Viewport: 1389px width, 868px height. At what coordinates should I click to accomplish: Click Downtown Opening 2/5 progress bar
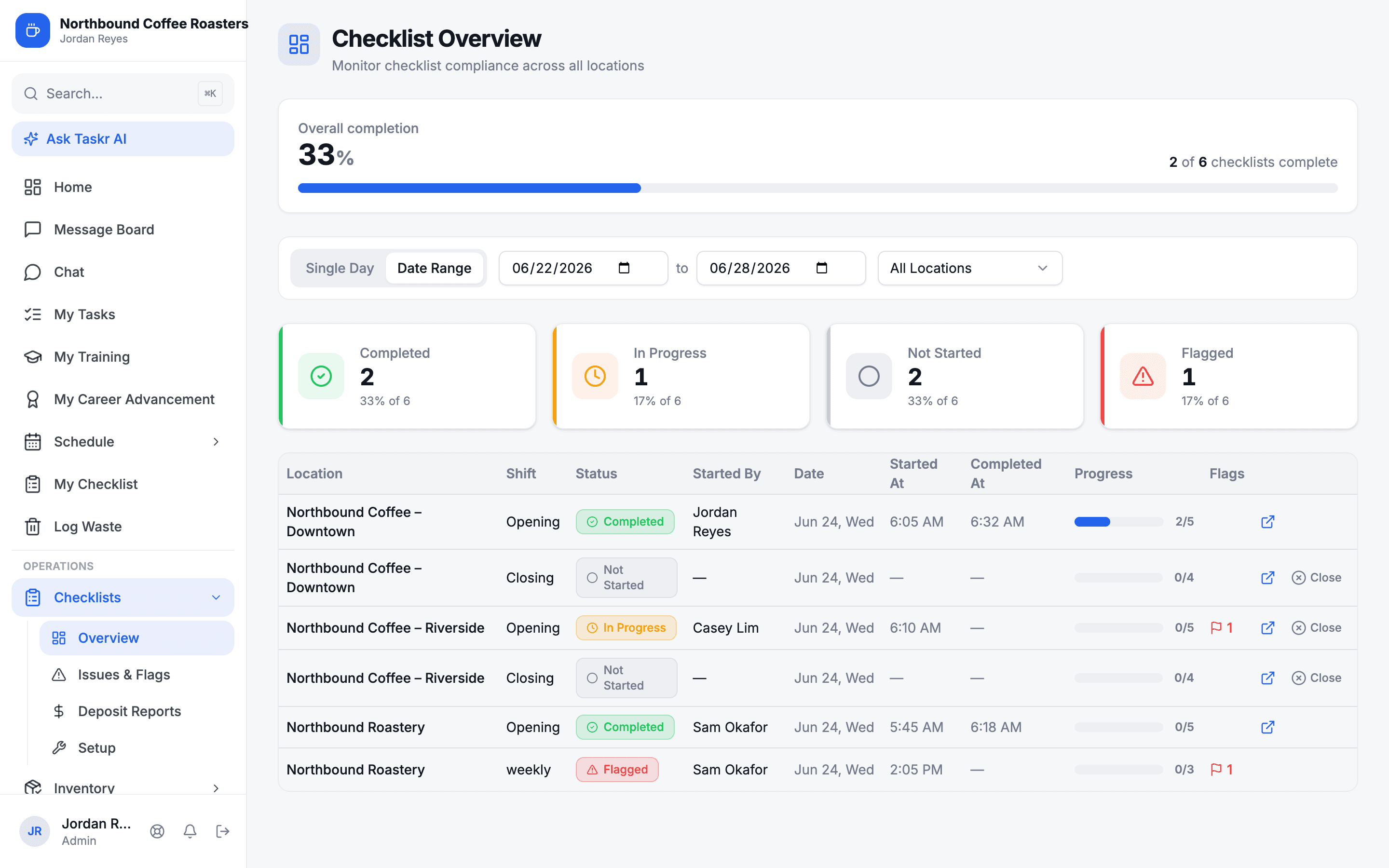point(1118,522)
